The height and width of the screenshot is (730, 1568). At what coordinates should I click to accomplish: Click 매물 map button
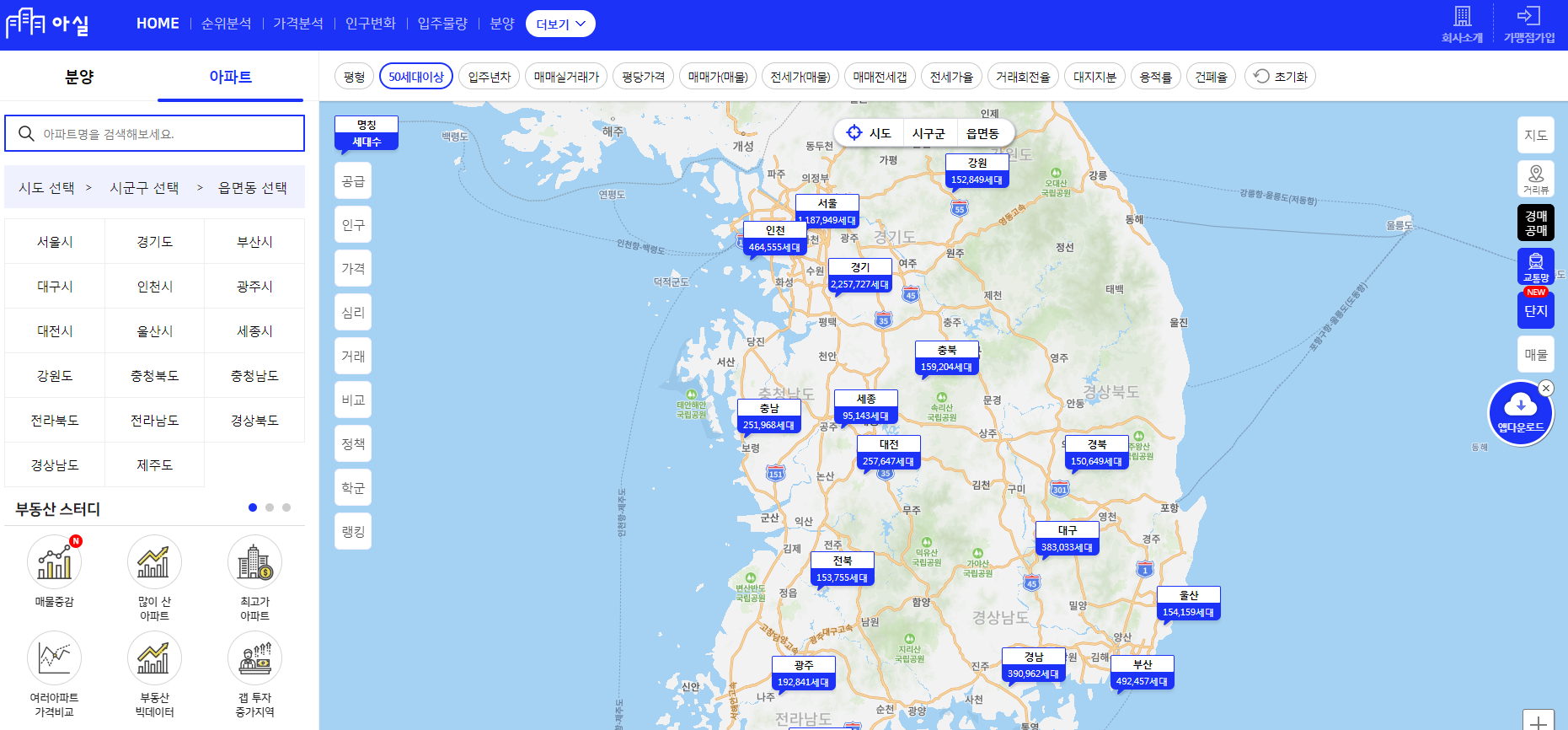(x=1536, y=354)
